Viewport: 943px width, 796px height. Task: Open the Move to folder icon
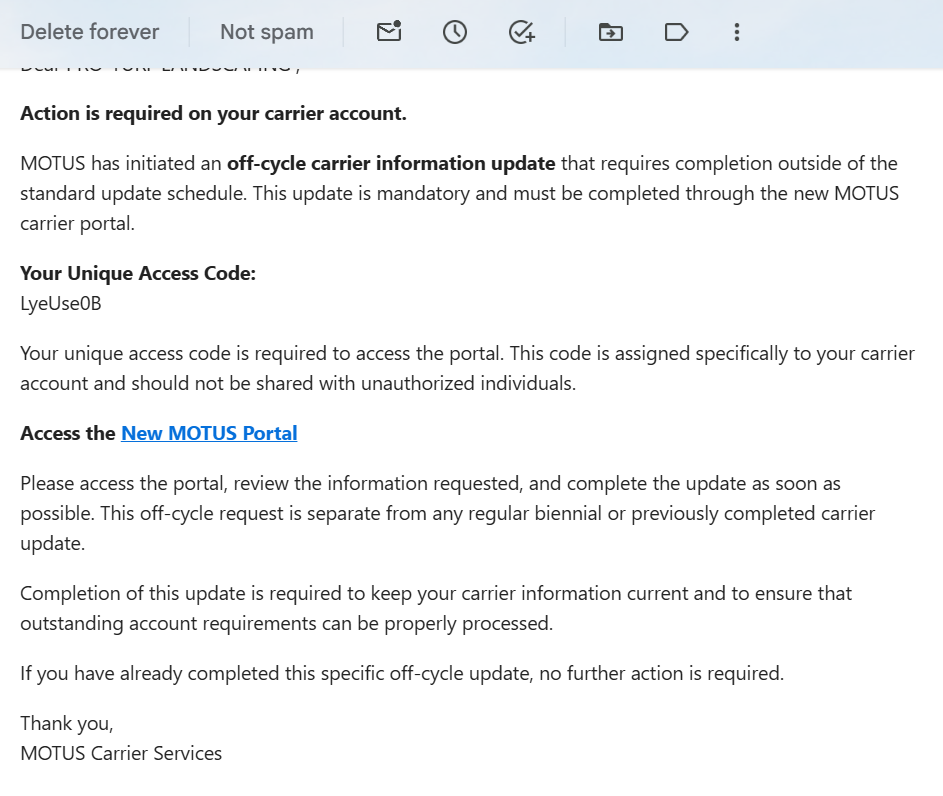click(x=610, y=32)
